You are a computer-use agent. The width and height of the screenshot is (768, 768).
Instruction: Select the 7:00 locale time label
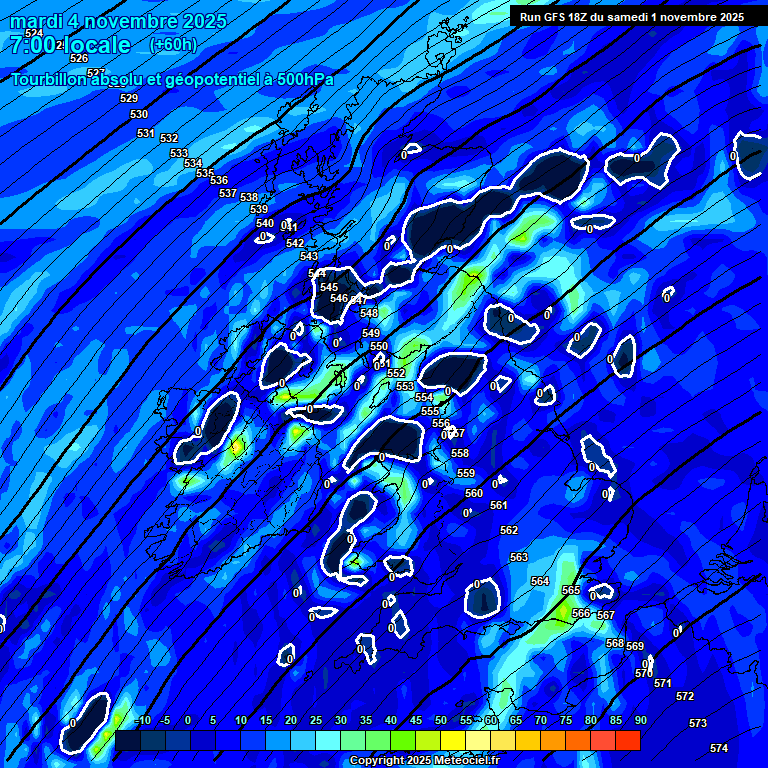[x=70, y=45]
